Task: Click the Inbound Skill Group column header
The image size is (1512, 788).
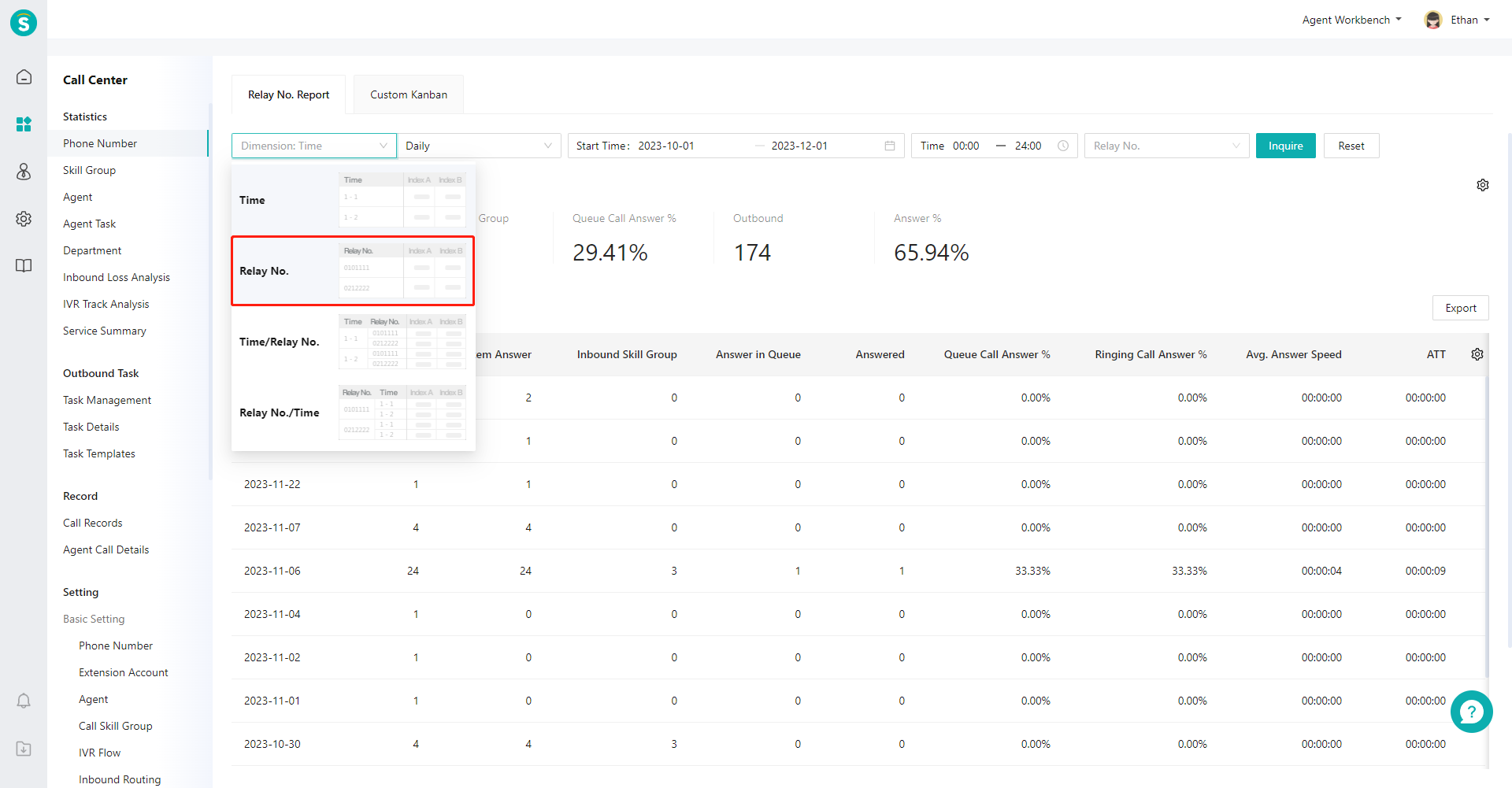Action: tap(627, 354)
